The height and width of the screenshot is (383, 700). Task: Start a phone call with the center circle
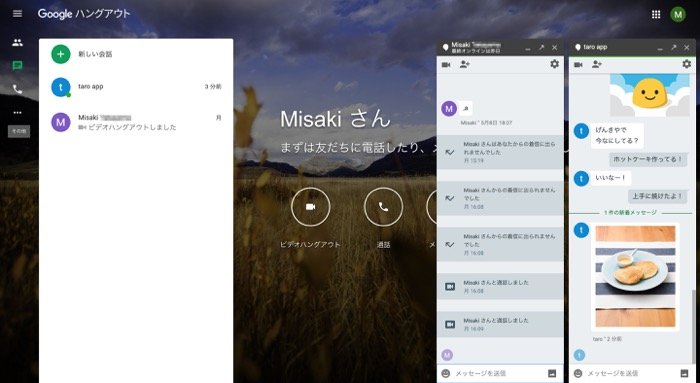tap(383, 207)
